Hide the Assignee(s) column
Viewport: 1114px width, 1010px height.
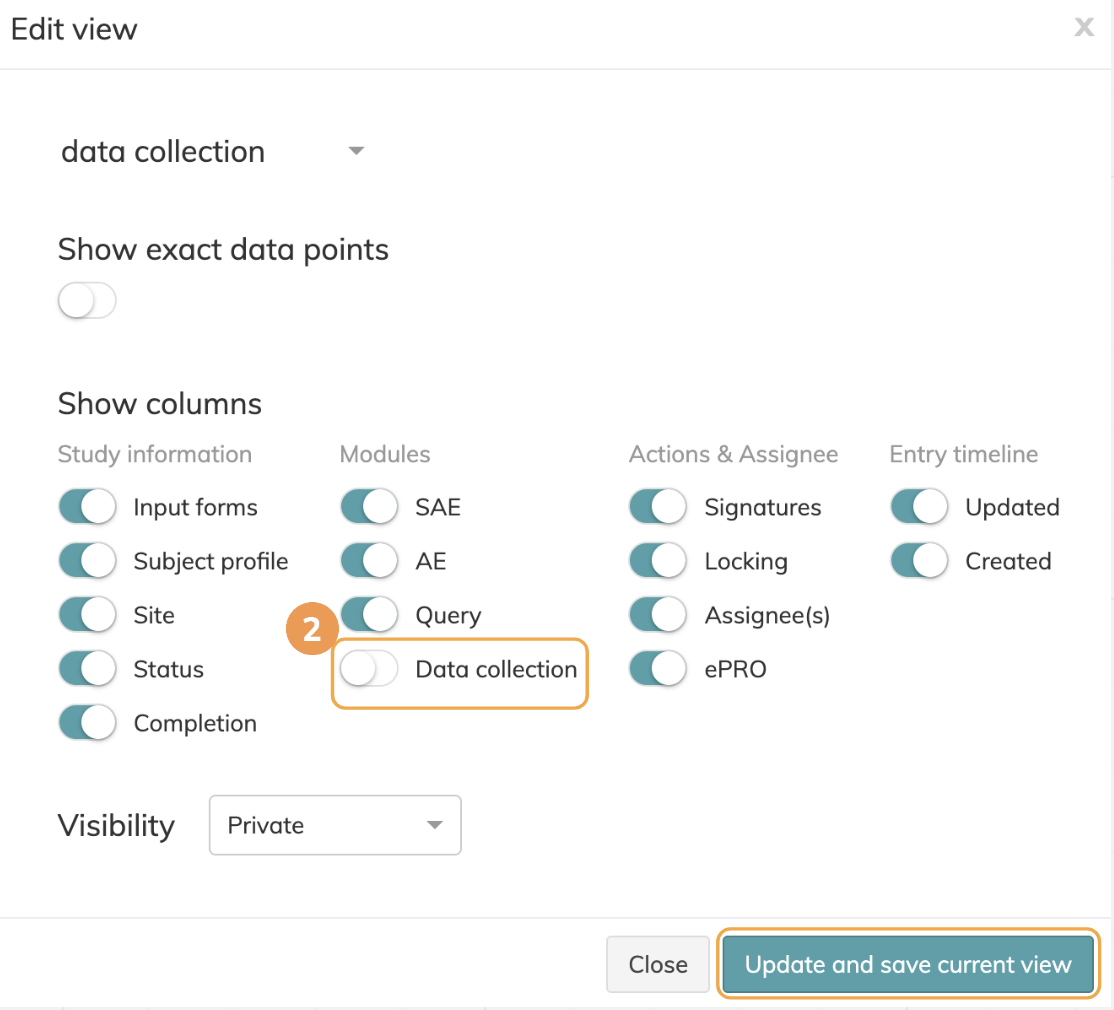coord(657,615)
